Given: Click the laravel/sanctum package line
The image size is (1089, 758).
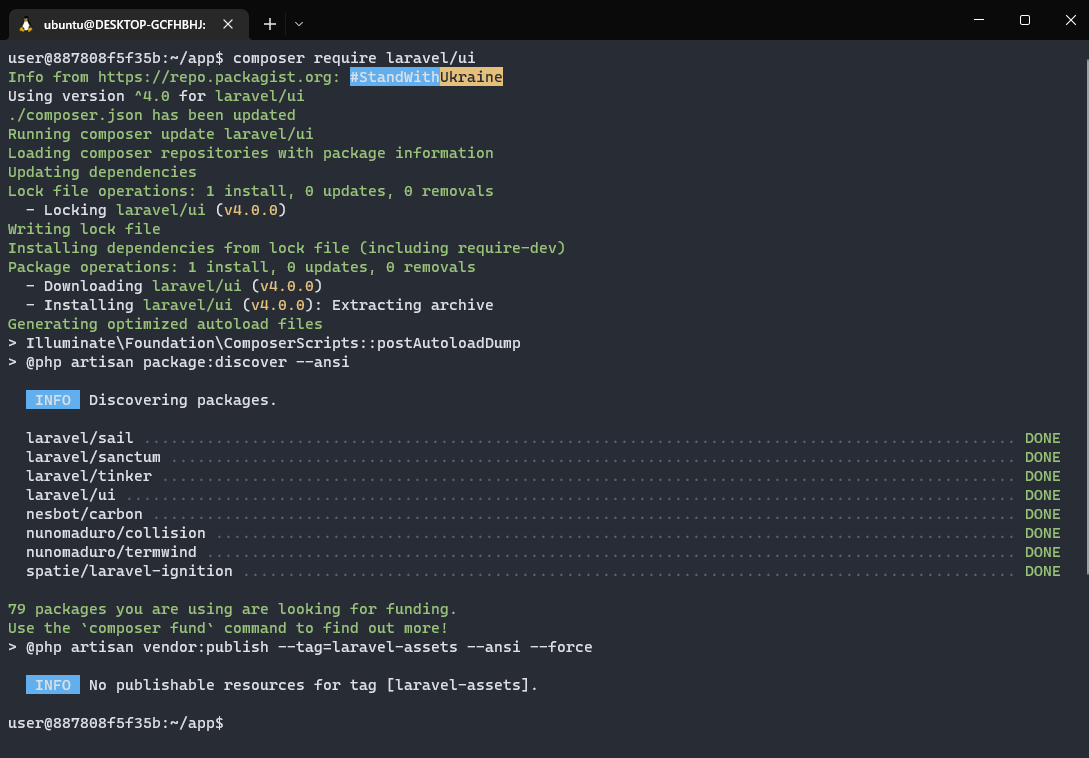Looking at the screenshot, I should [x=543, y=457].
